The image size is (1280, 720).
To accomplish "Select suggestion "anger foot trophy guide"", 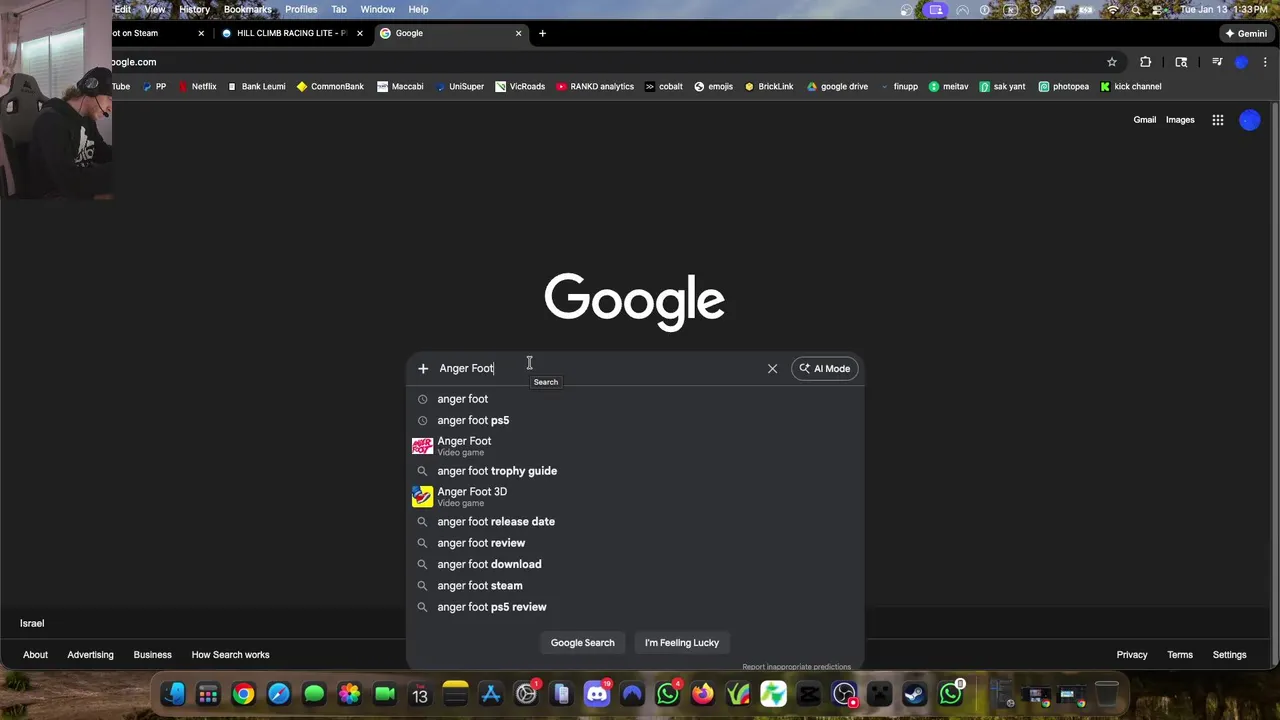I will tap(635, 471).
